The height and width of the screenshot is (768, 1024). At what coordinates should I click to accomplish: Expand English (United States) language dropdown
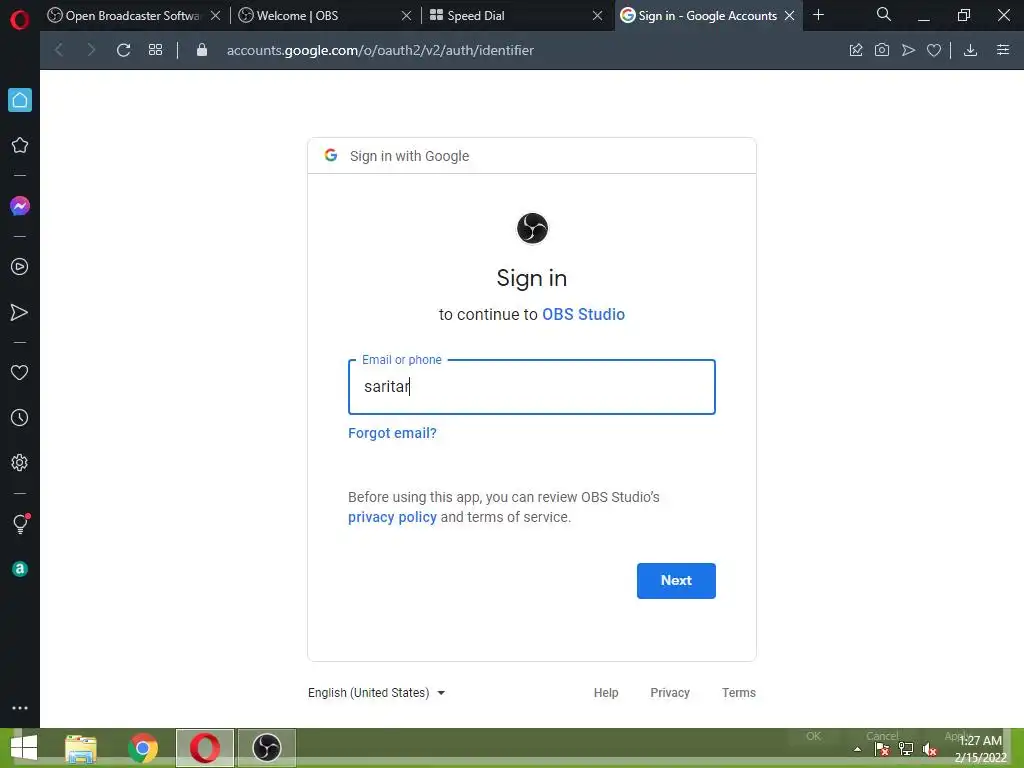376,693
